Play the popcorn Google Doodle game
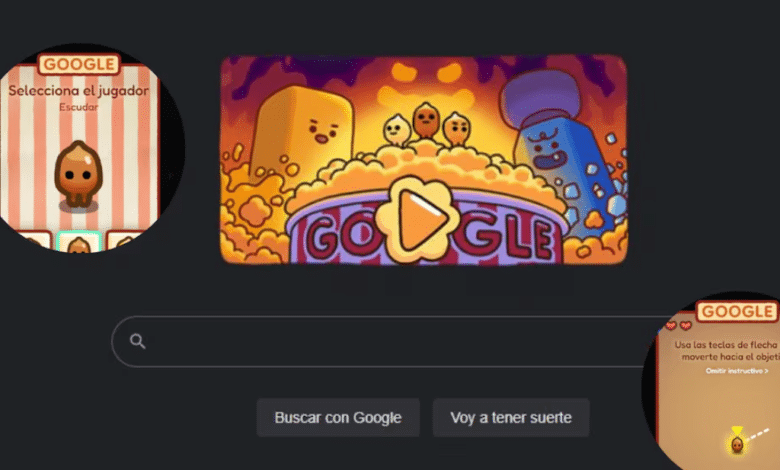This screenshot has height=470, width=780. click(415, 219)
